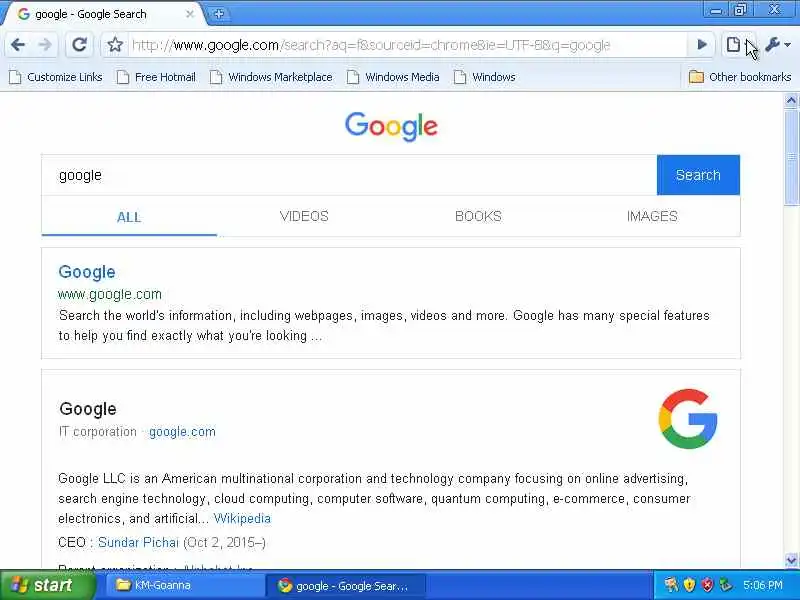This screenshot has width=800, height=600.
Task: Click the first system tray icon
Action: (x=671, y=585)
